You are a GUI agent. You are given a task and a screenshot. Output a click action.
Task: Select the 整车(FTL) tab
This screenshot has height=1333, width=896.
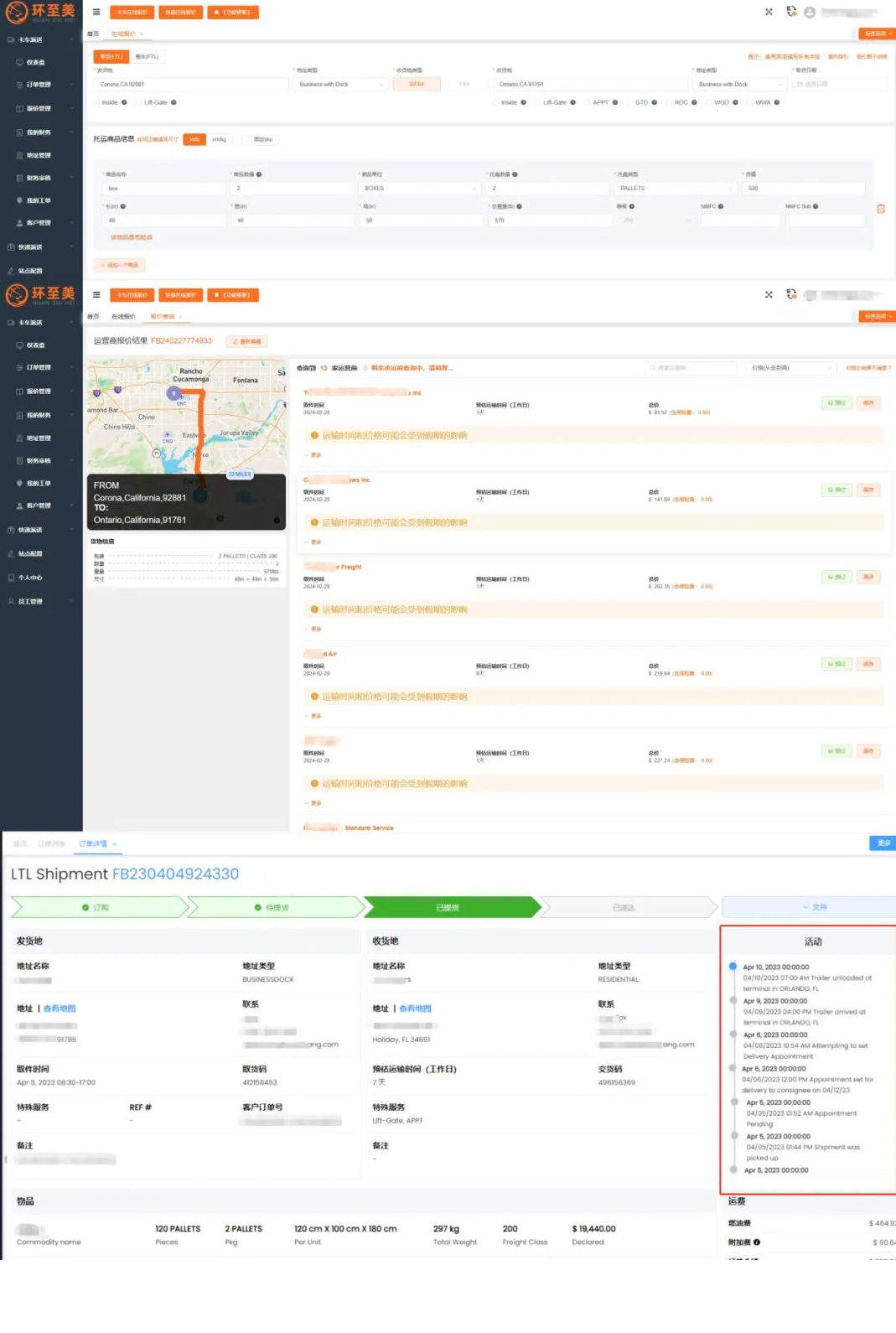pyautogui.click(x=147, y=57)
